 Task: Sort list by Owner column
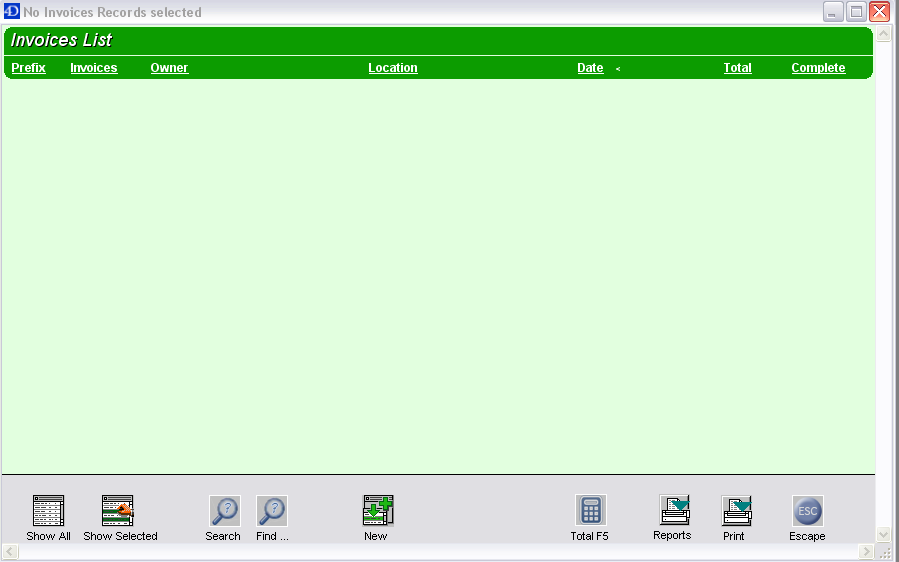[x=169, y=68]
